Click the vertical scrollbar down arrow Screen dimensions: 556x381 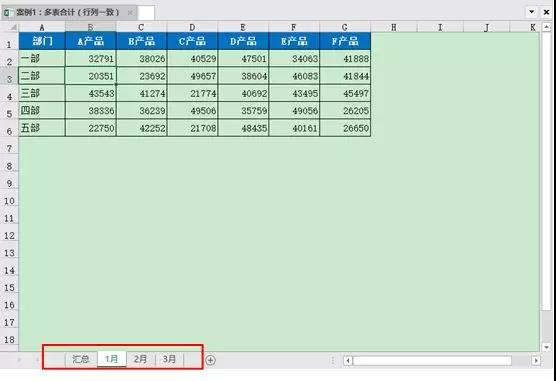click(x=546, y=347)
